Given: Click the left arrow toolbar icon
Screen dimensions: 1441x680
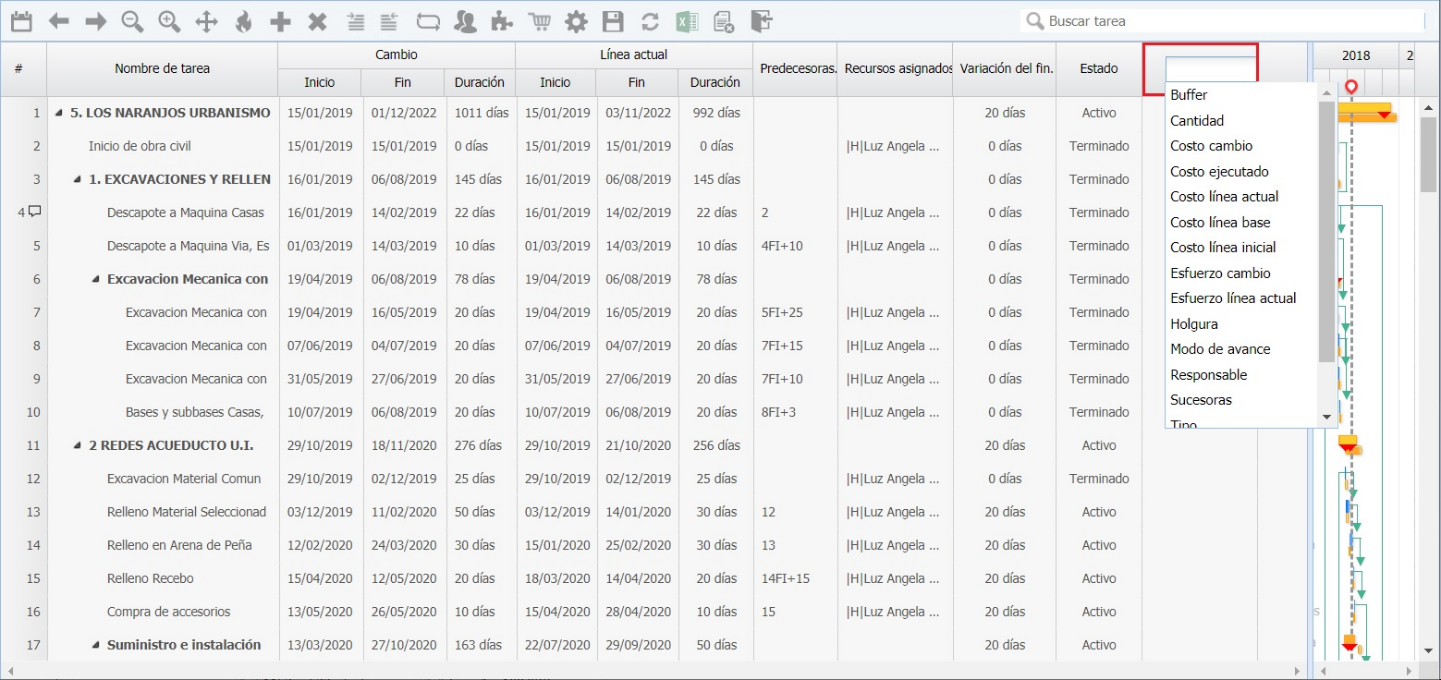Looking at the screenshot, I should (59, 21).
